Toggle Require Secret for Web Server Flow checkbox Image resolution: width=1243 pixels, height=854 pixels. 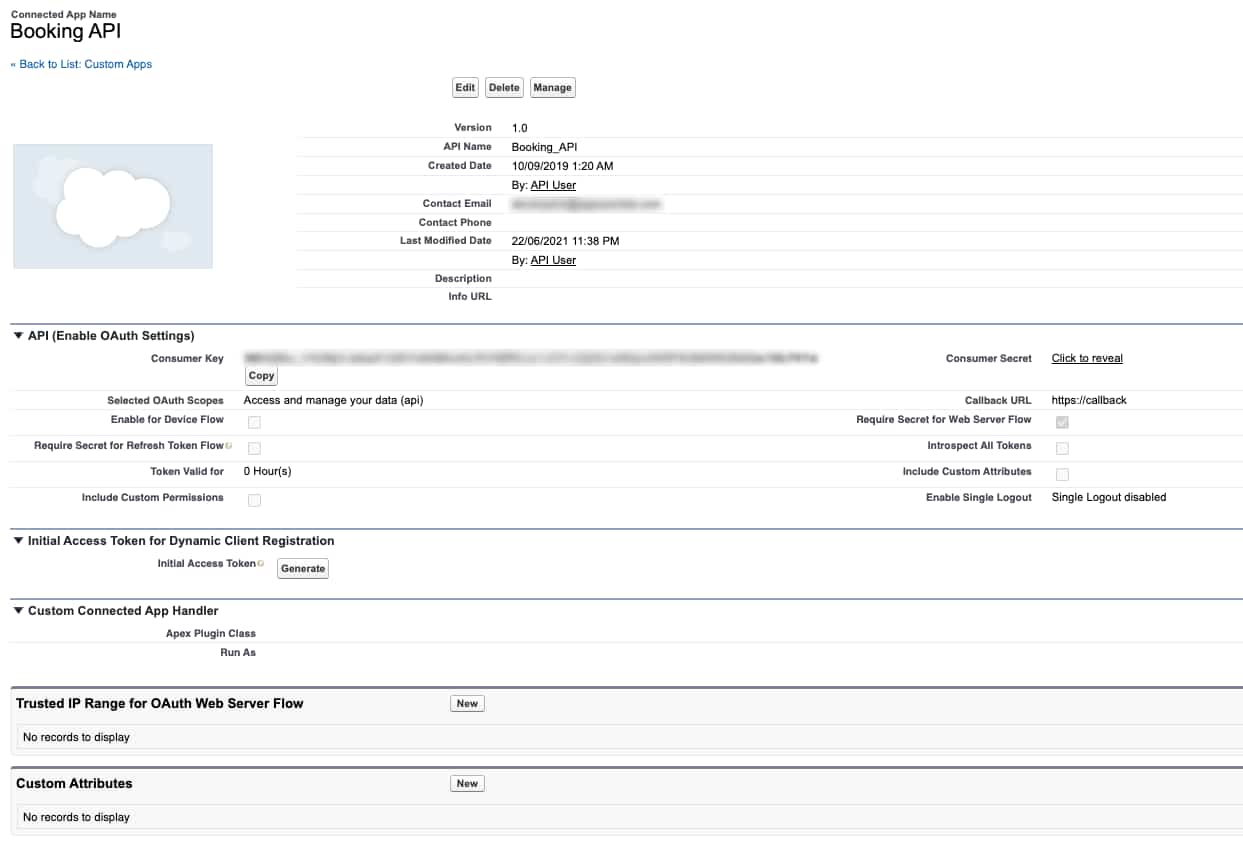[x=1062, y=422]
